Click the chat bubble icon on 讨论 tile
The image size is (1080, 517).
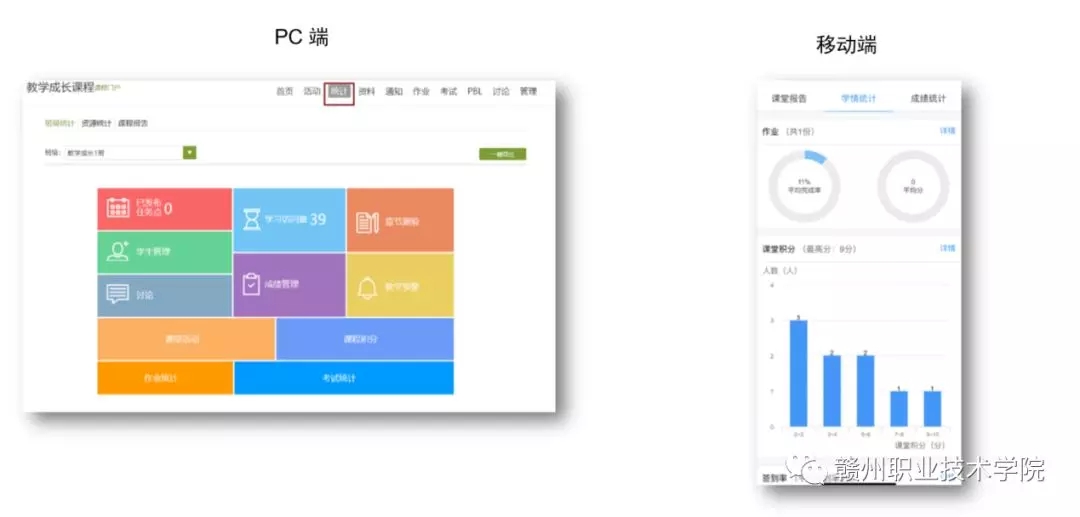(x=118, y=294)
